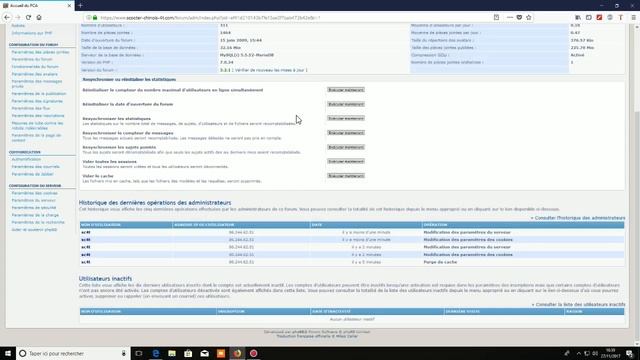Run the reset of forum opening date
This screenshot has height=360, width=640.
(346, 104)
